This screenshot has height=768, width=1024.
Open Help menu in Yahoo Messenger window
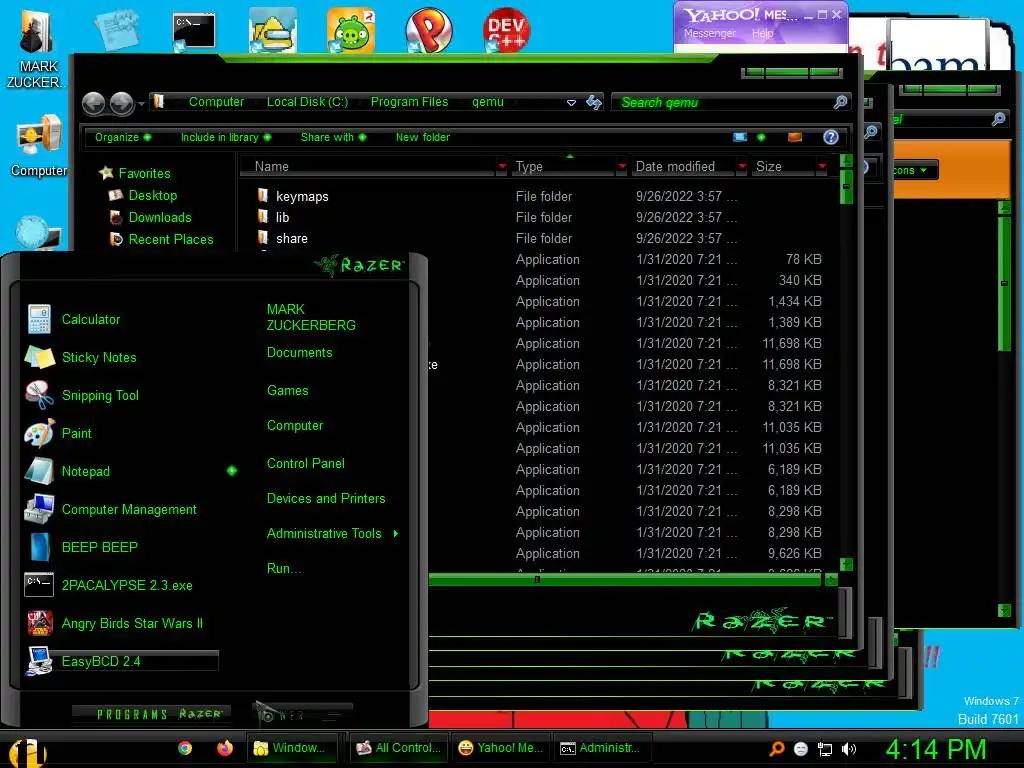point(762,33)
